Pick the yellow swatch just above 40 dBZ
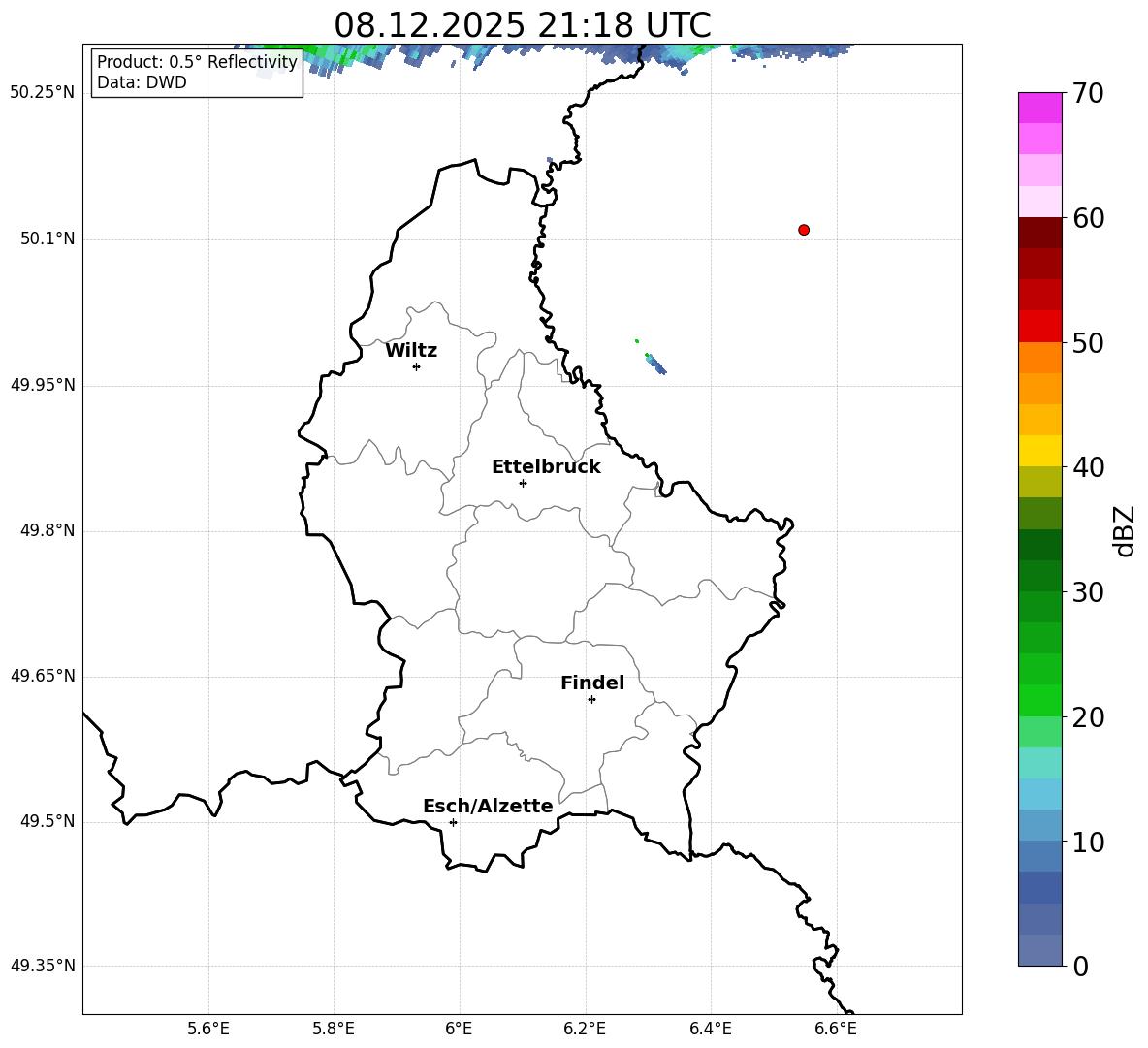Image resolution: width=1148 pixels, height=1048 pixels. point(1039,451)
